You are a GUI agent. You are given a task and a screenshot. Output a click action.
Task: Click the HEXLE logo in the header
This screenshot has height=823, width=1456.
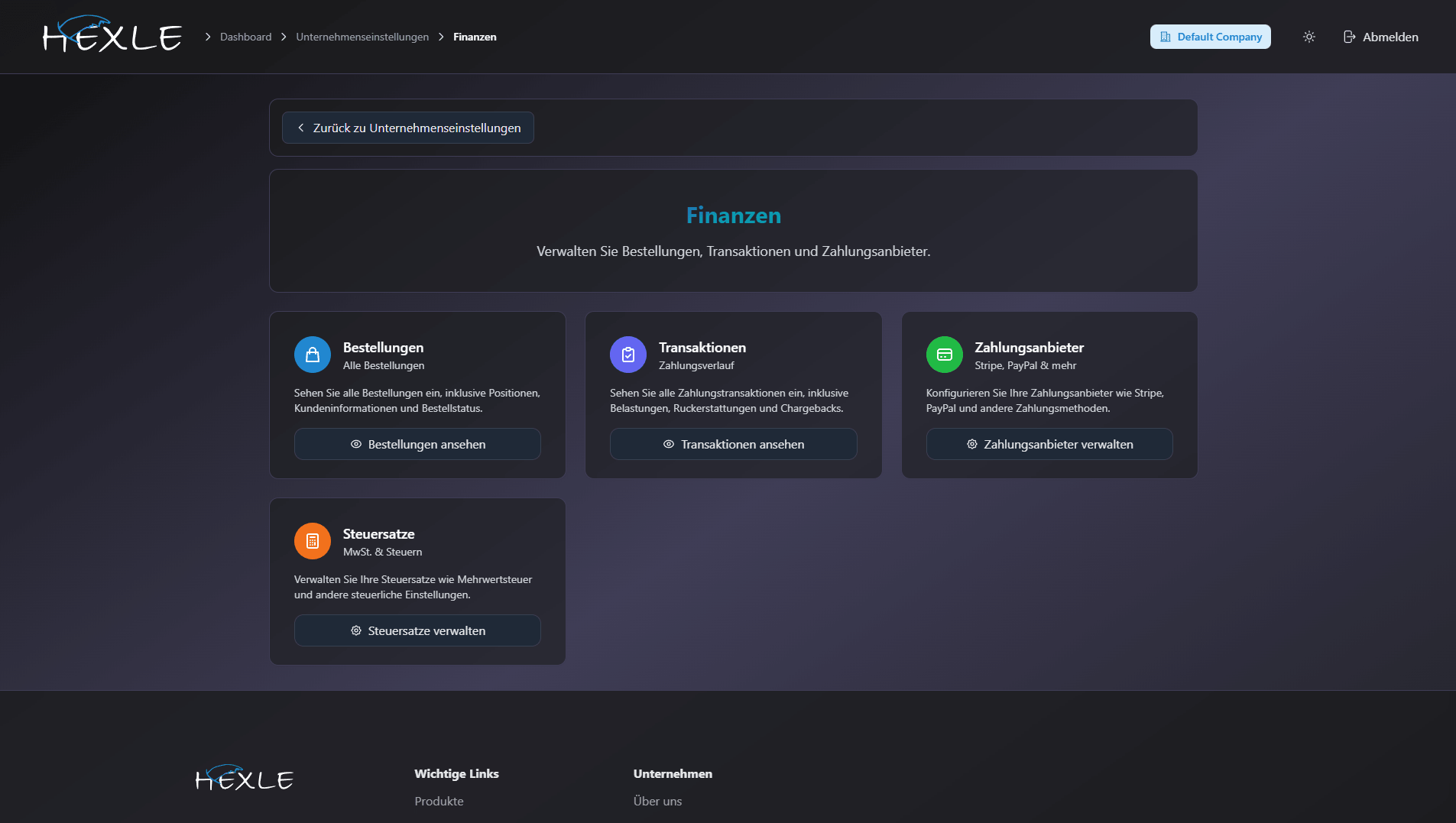pyautogui.click(x=112, y=36)
